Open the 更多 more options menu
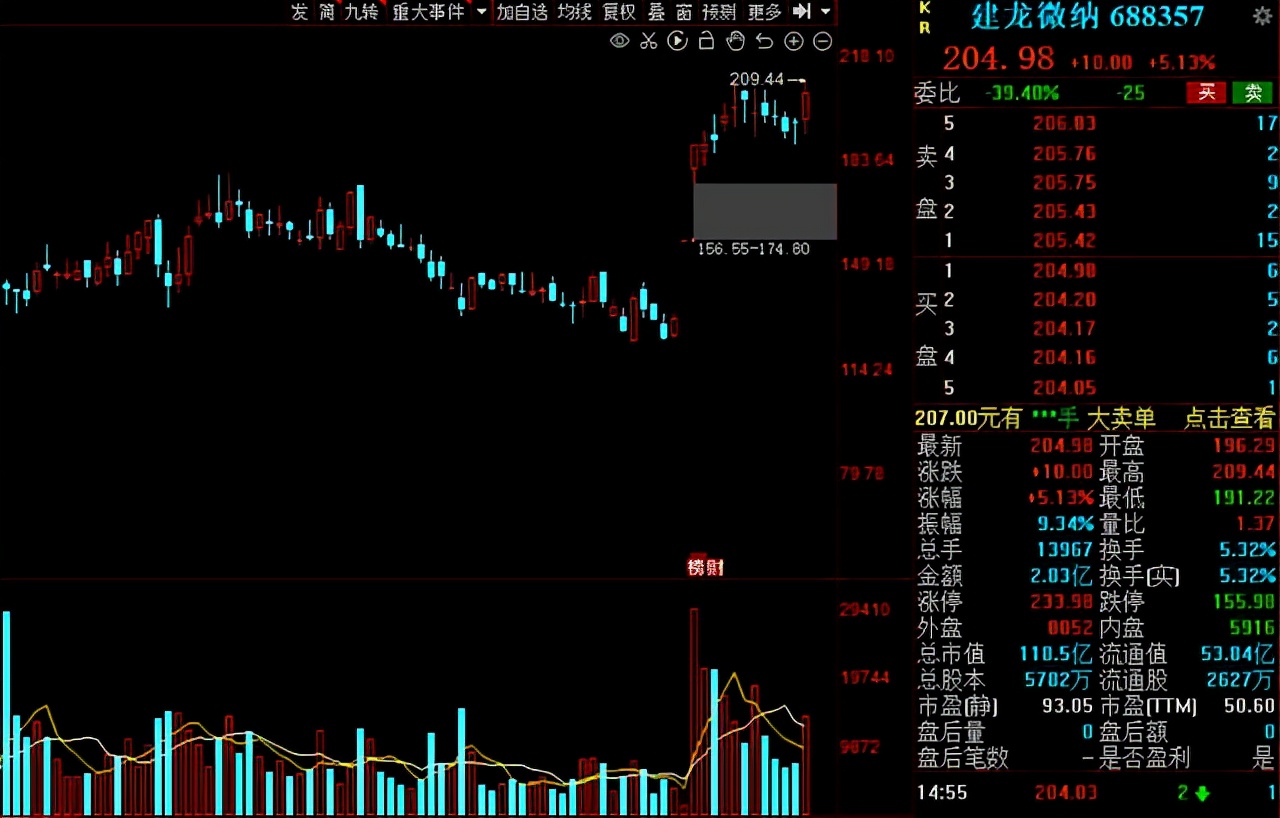The width and height of the screenshot is (1280, 818). pyautogui.click(x=765, y=12)
